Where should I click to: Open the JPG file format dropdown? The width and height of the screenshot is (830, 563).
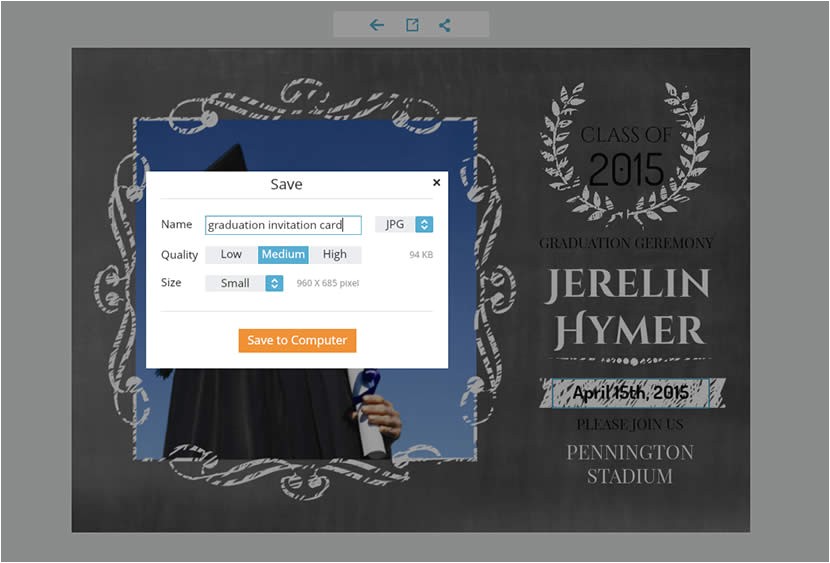click(x=404, y=225)
